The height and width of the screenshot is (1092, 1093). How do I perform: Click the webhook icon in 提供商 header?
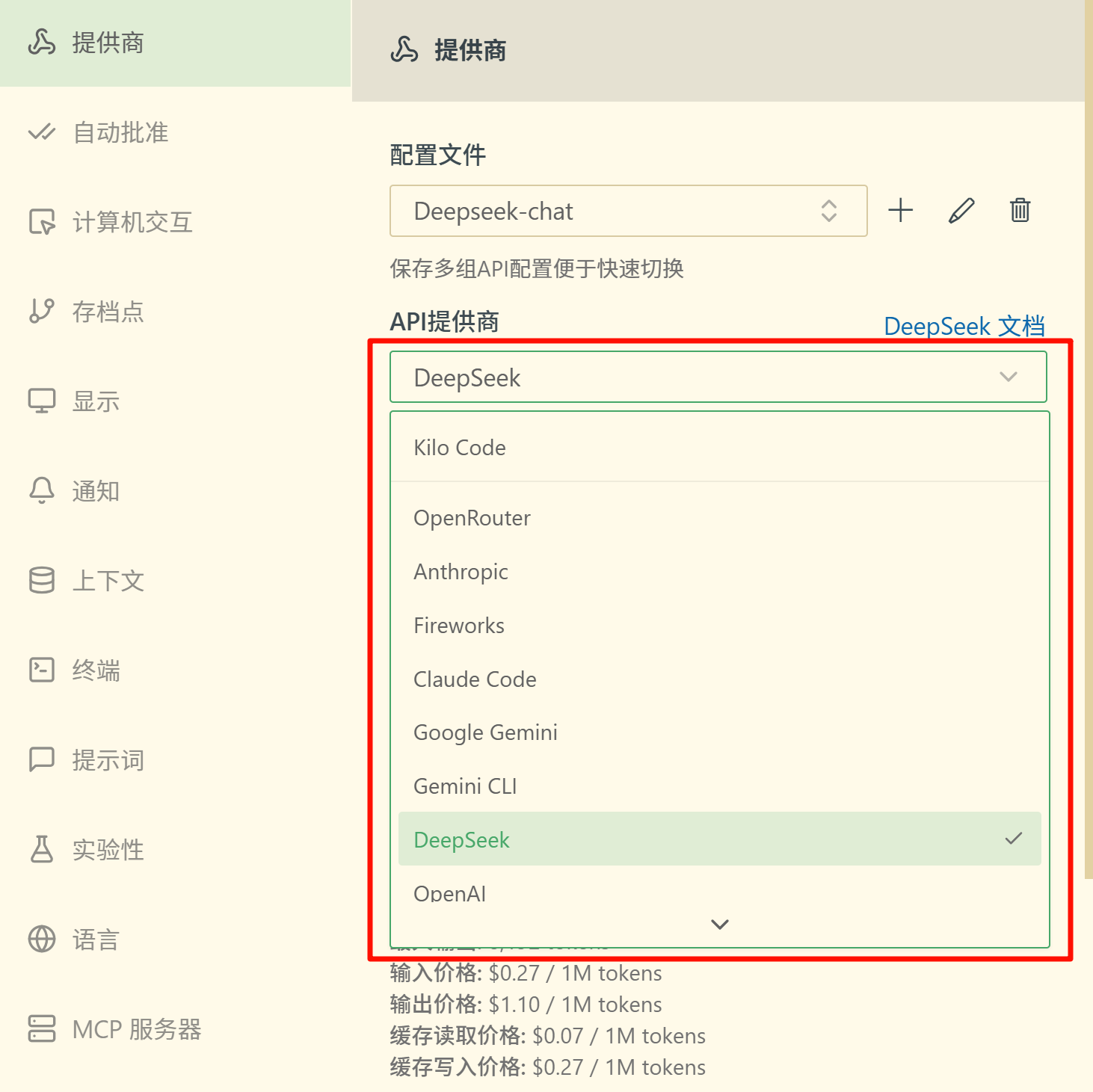pos(404,50)
